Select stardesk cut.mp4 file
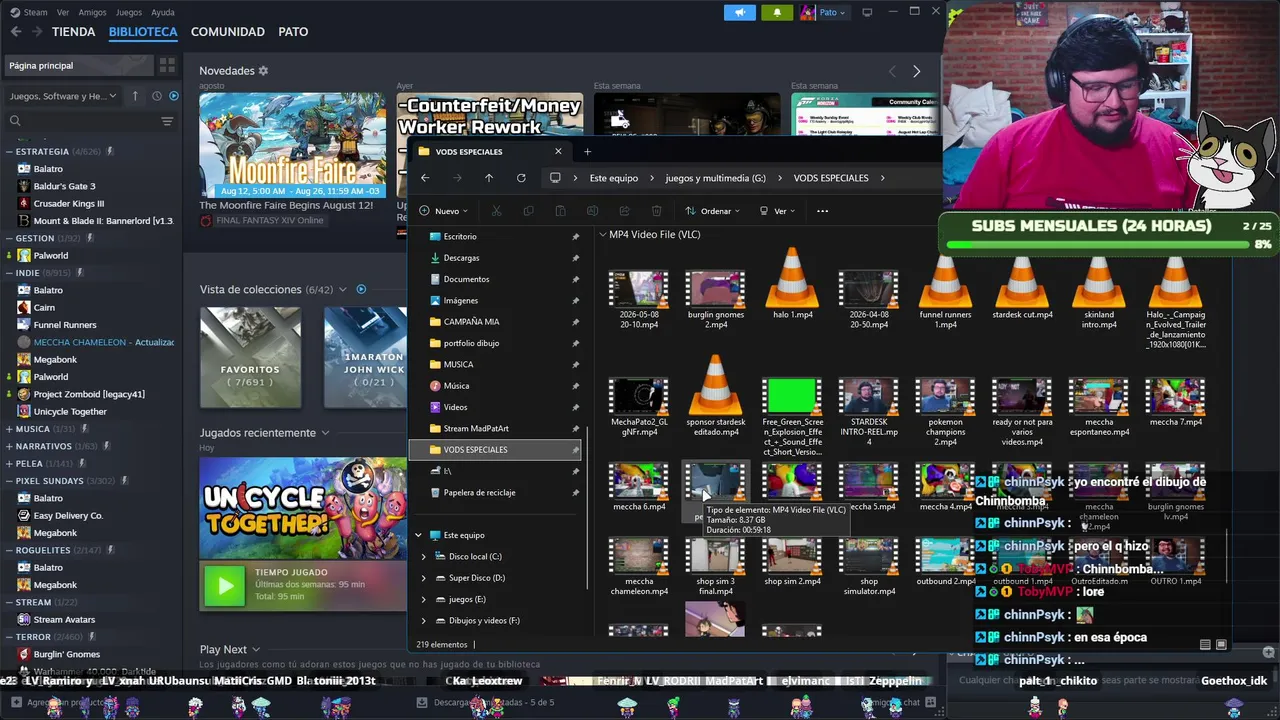Screen dimensions: 1280x720 coord(1022,286)
